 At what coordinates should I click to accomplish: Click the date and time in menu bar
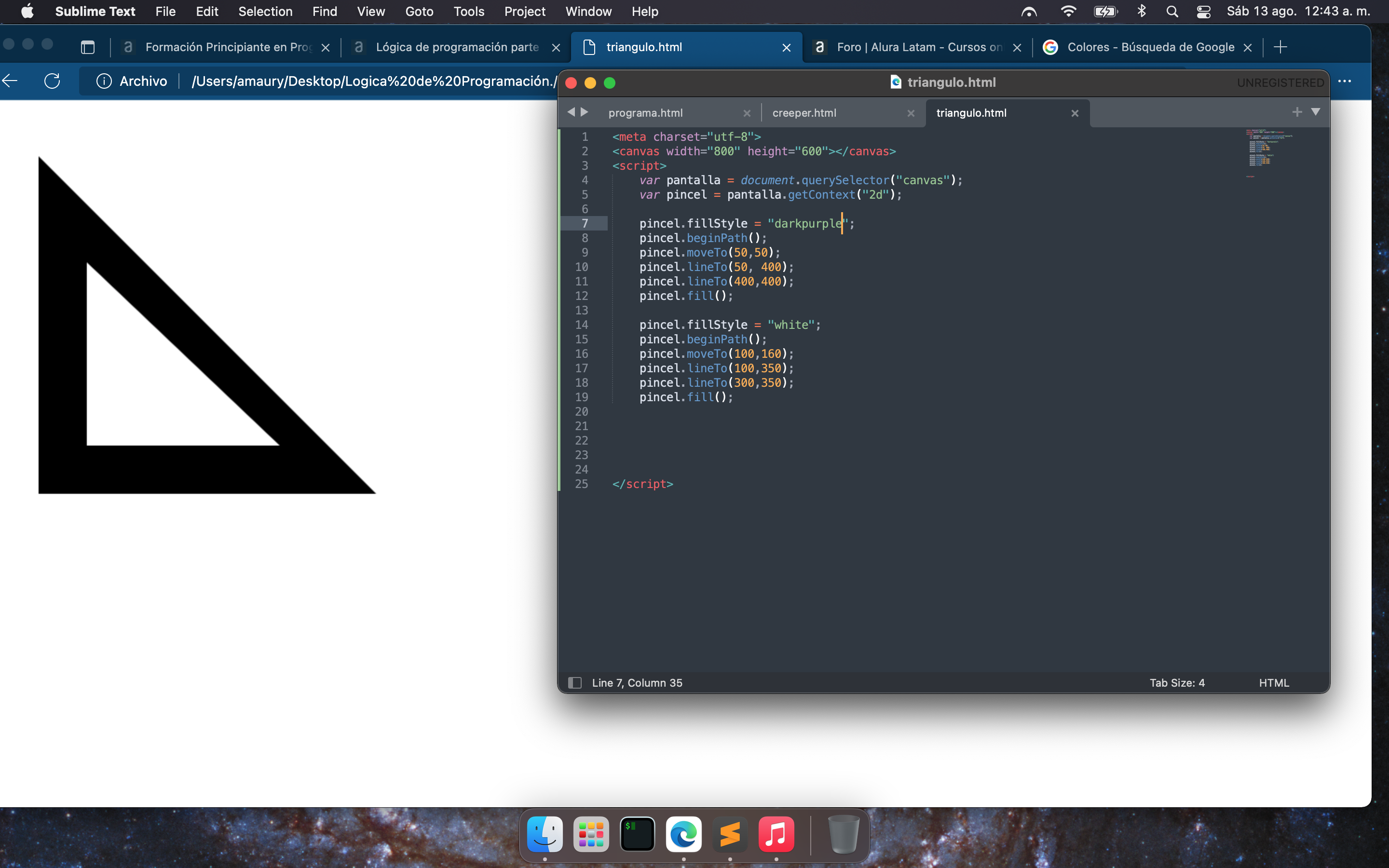[x=1298, y=12]
